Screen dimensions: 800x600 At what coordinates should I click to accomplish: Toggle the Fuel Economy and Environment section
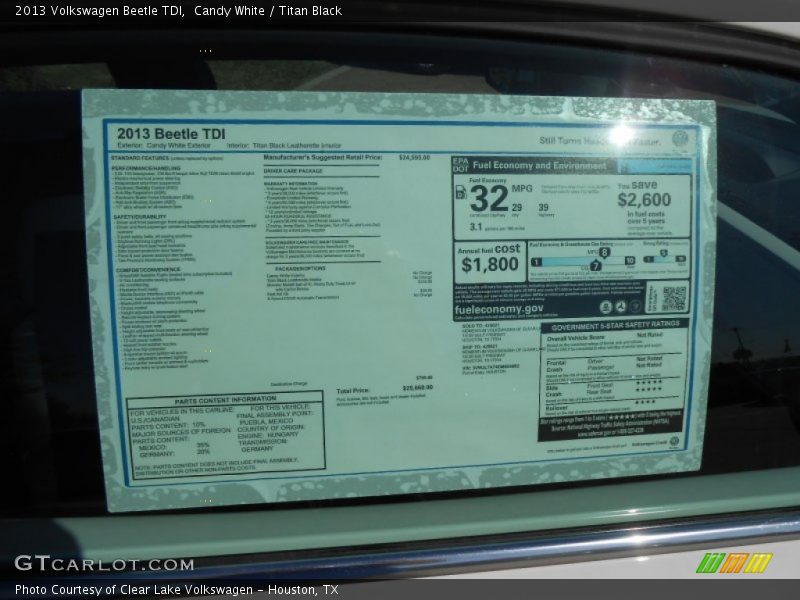(540, 164)
